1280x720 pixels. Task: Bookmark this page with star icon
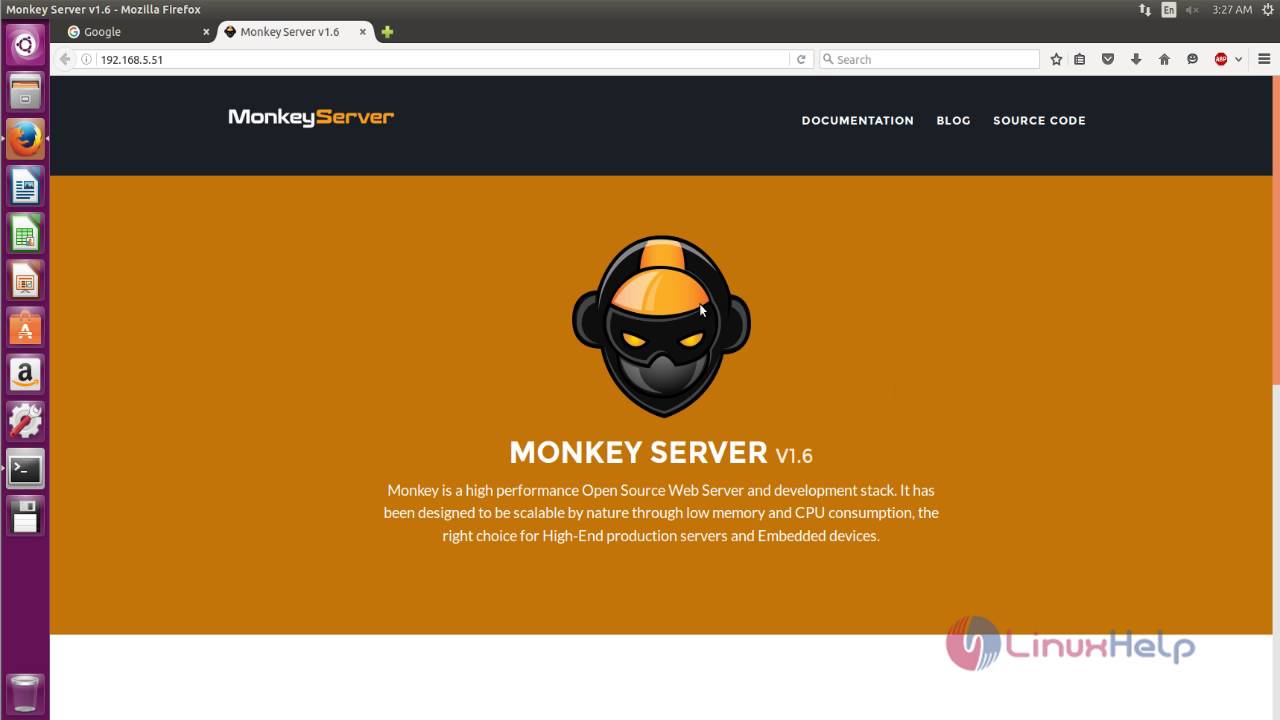pos(1056,59)
